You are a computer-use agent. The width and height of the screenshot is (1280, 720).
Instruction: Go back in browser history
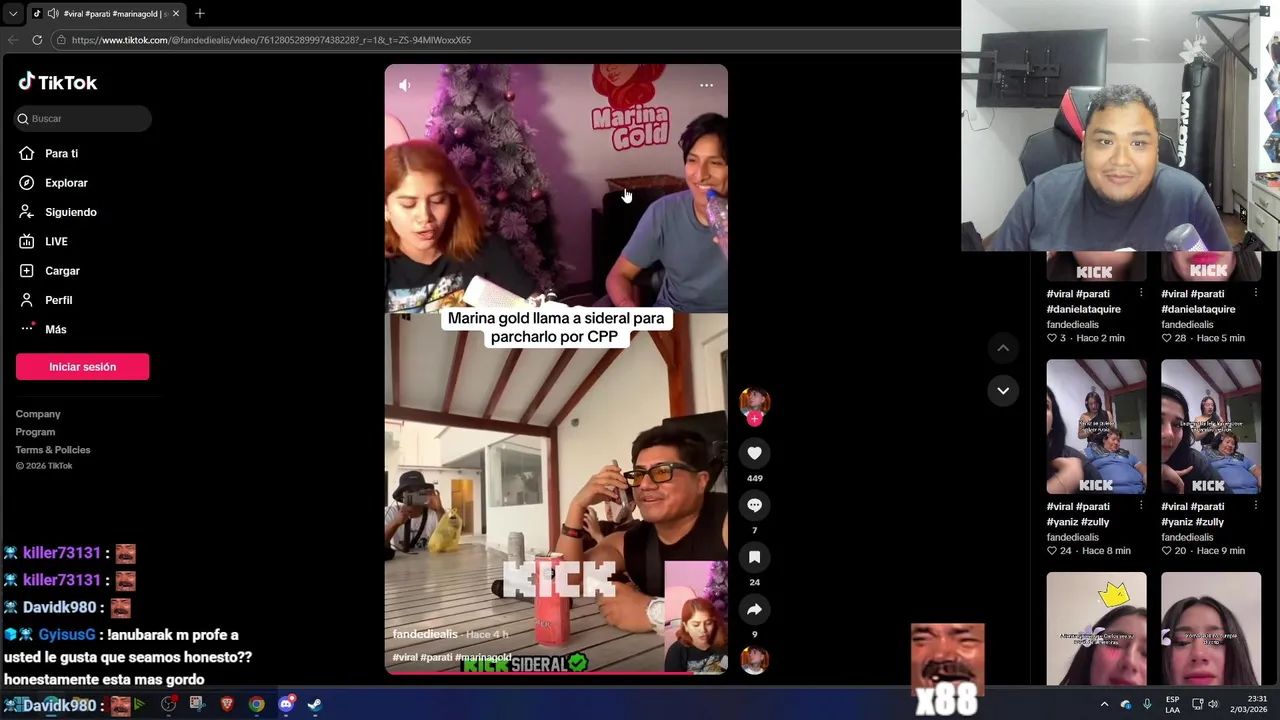click(12, 40)
